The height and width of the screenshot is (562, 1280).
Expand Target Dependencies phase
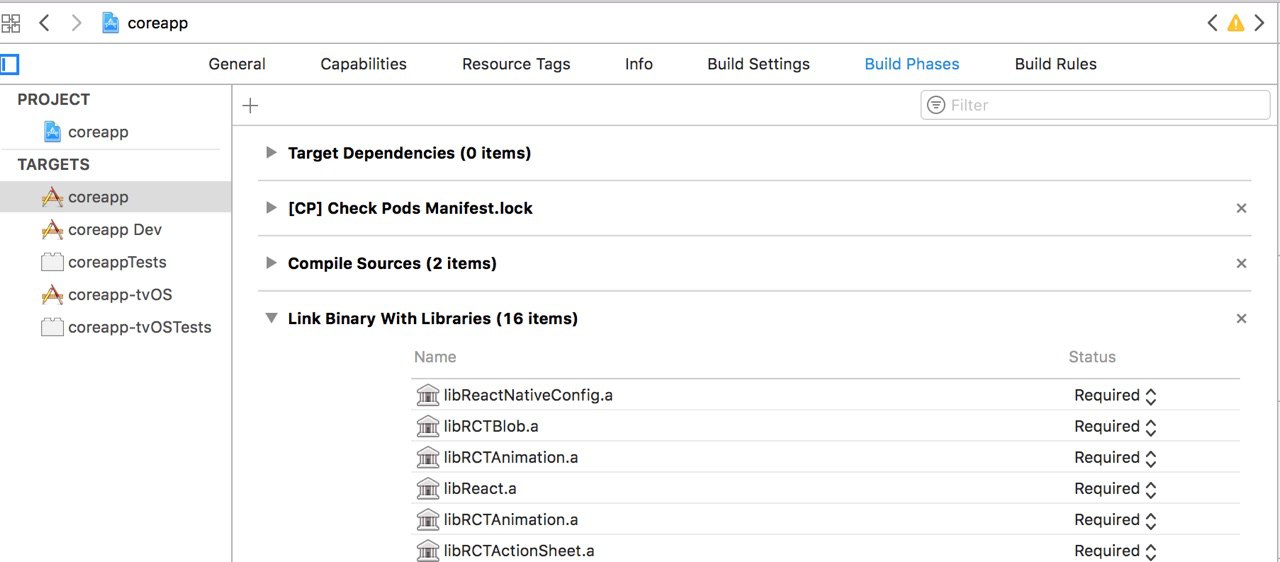click(270, 153)
